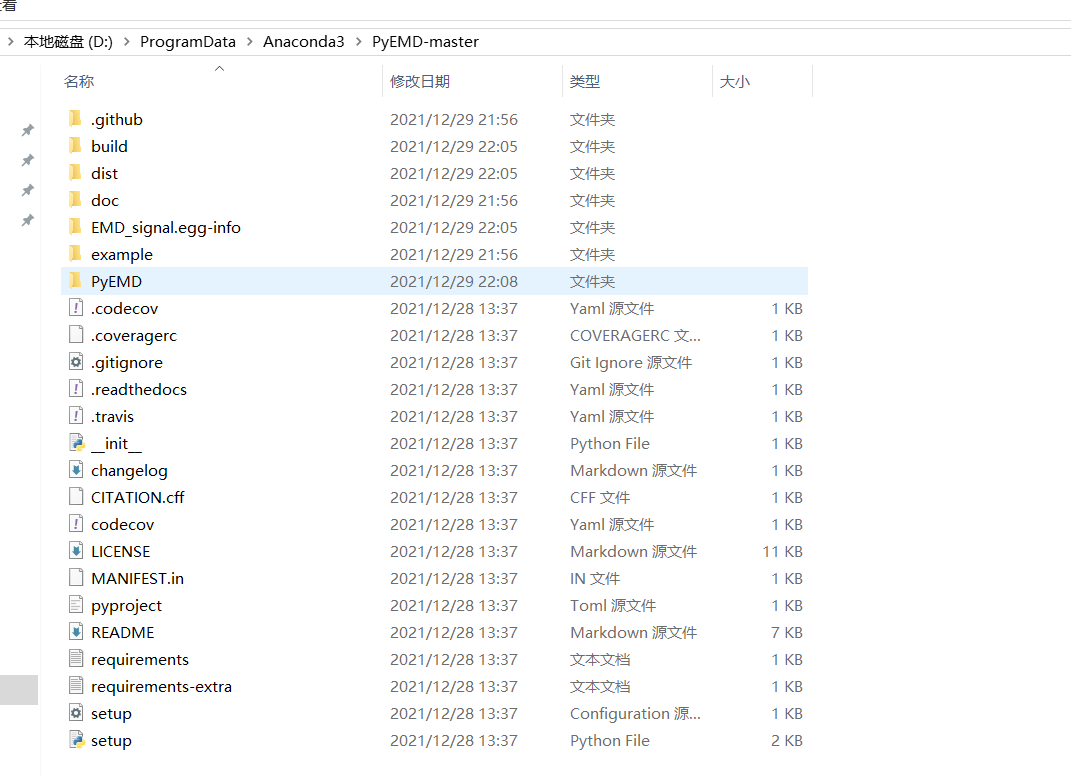Navigate to Anaconda3 via the breadcrumb
This screenshot has height=777, width=1071.
[304, 41]
